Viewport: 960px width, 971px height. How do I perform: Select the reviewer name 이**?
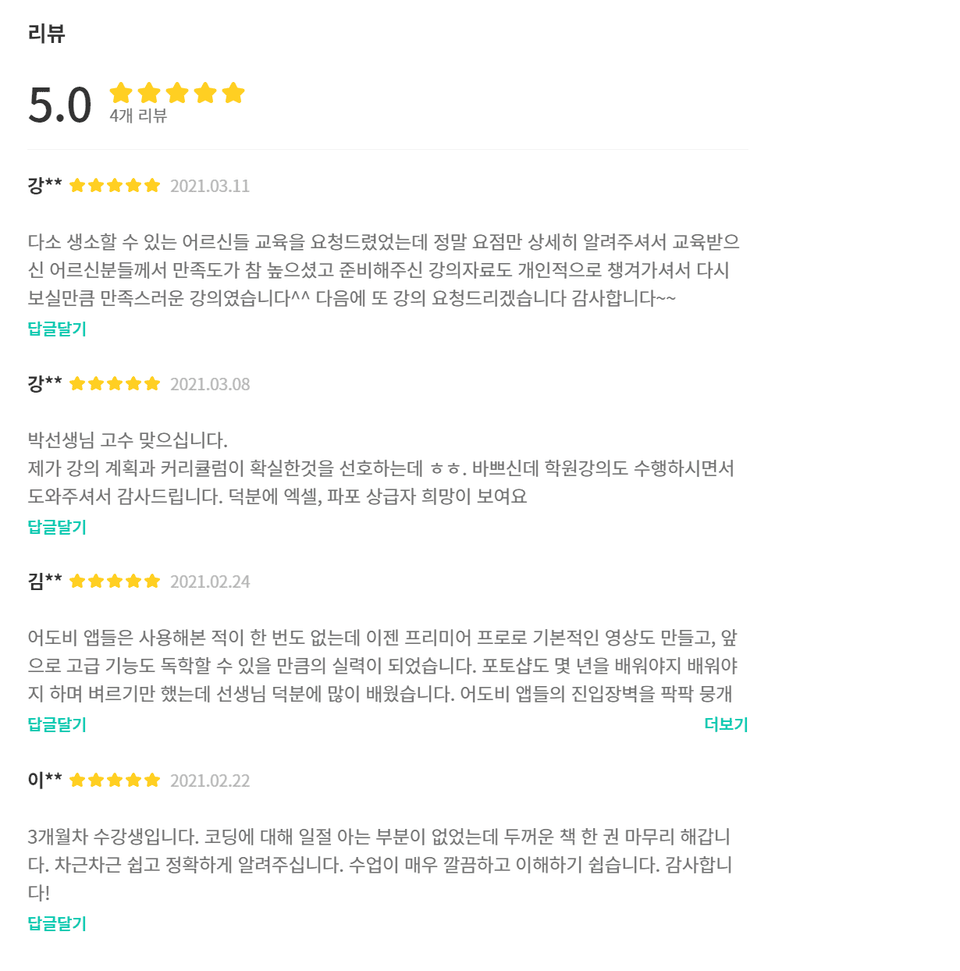pyautogui.click(x=45, y=780)
